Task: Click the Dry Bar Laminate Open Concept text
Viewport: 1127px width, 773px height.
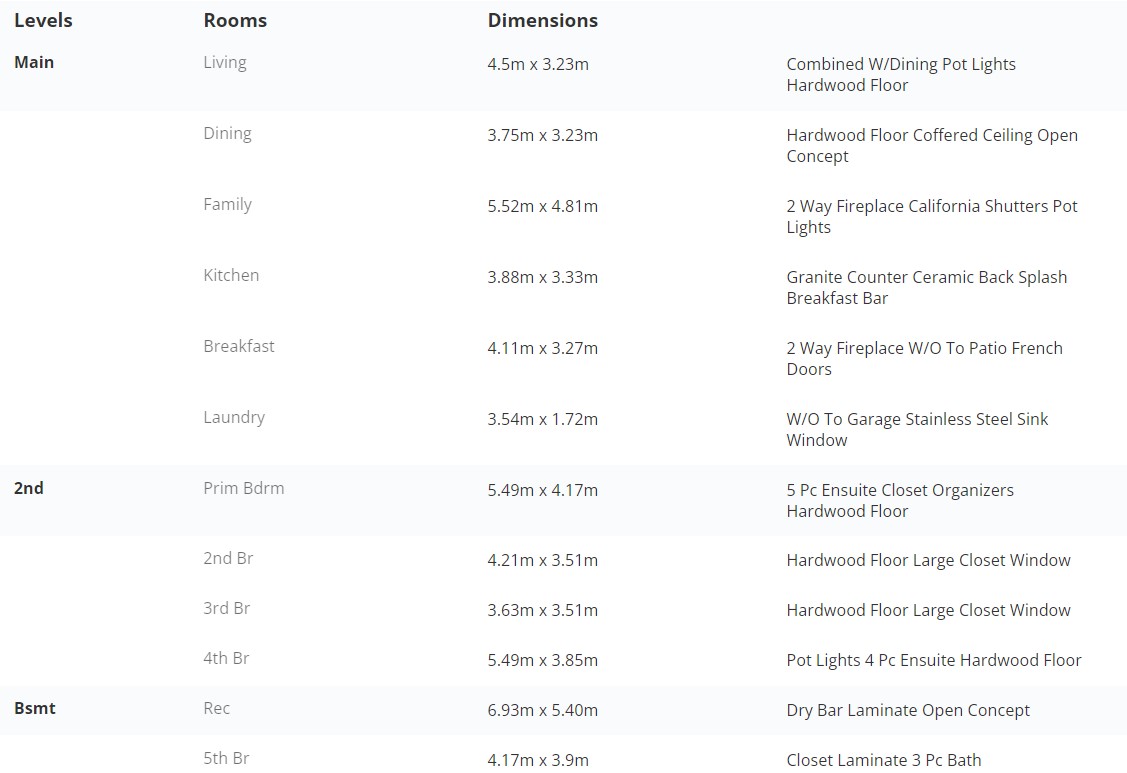Action: pos(908,710)
